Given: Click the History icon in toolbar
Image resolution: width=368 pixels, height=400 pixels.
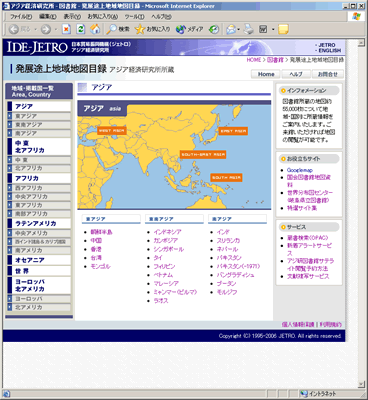Looking at the screenshot, I should pos(214,30).
